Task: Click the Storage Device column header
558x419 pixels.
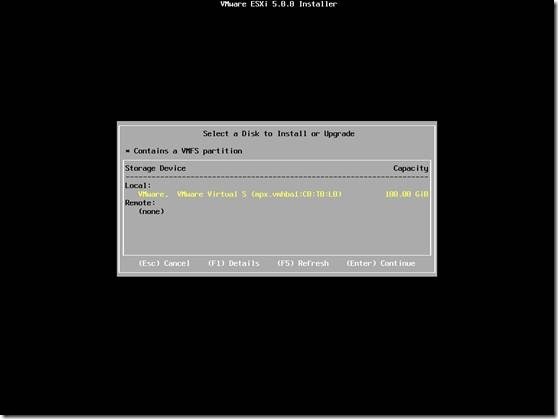Action: (x=155, y=168)
